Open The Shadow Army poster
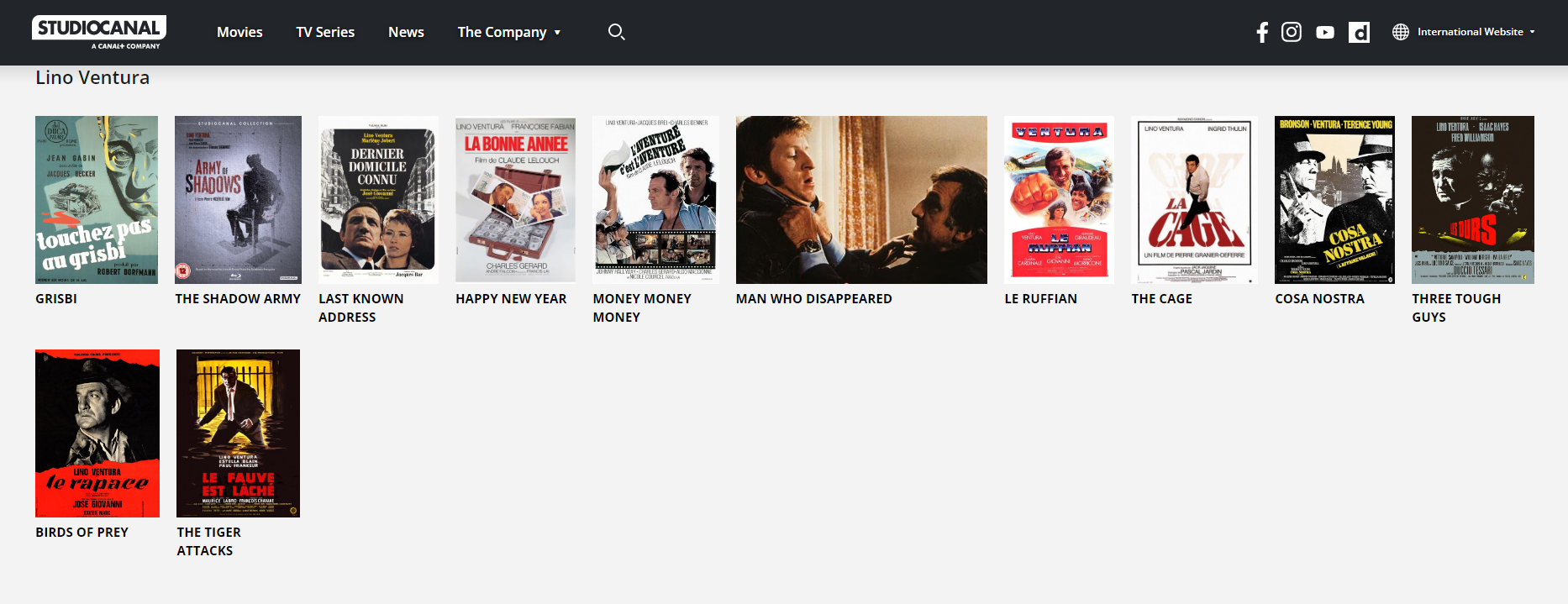Image resolution: width=1568 pixels, height=604 pixels. click(x=238, y=200)
